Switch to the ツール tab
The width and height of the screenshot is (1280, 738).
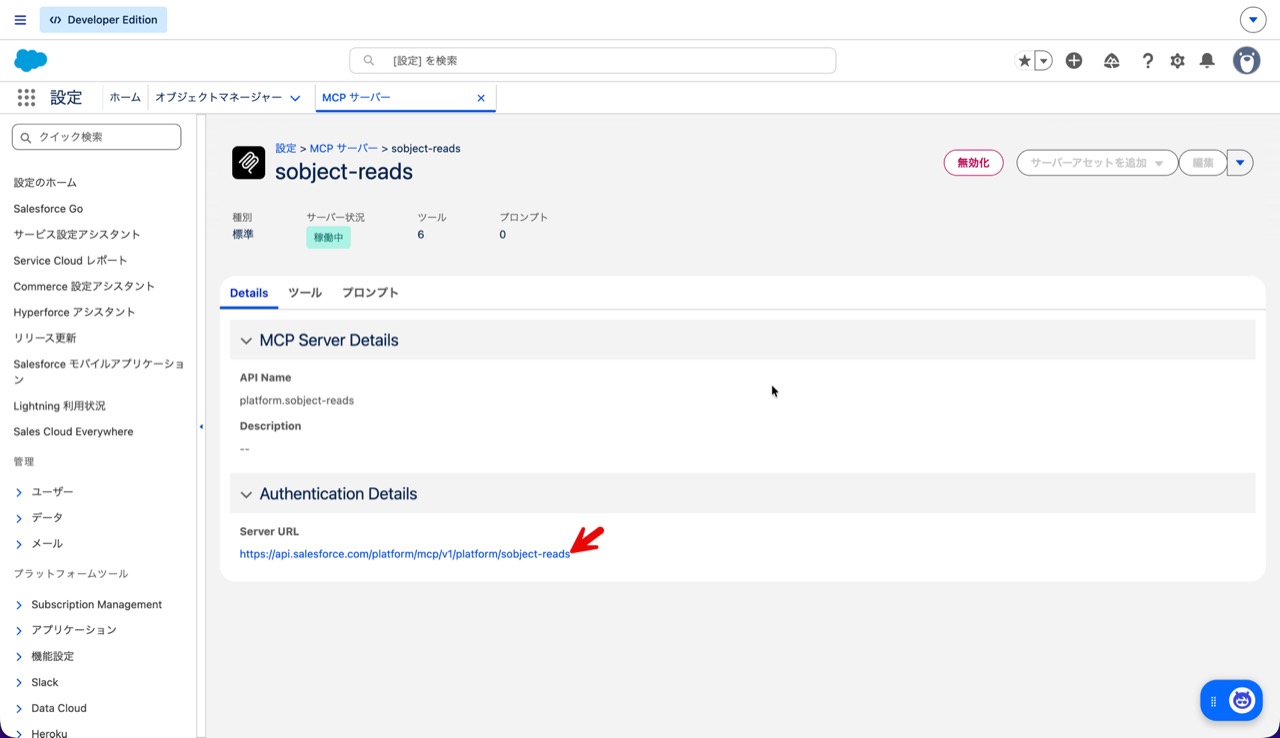coord(305,293)
